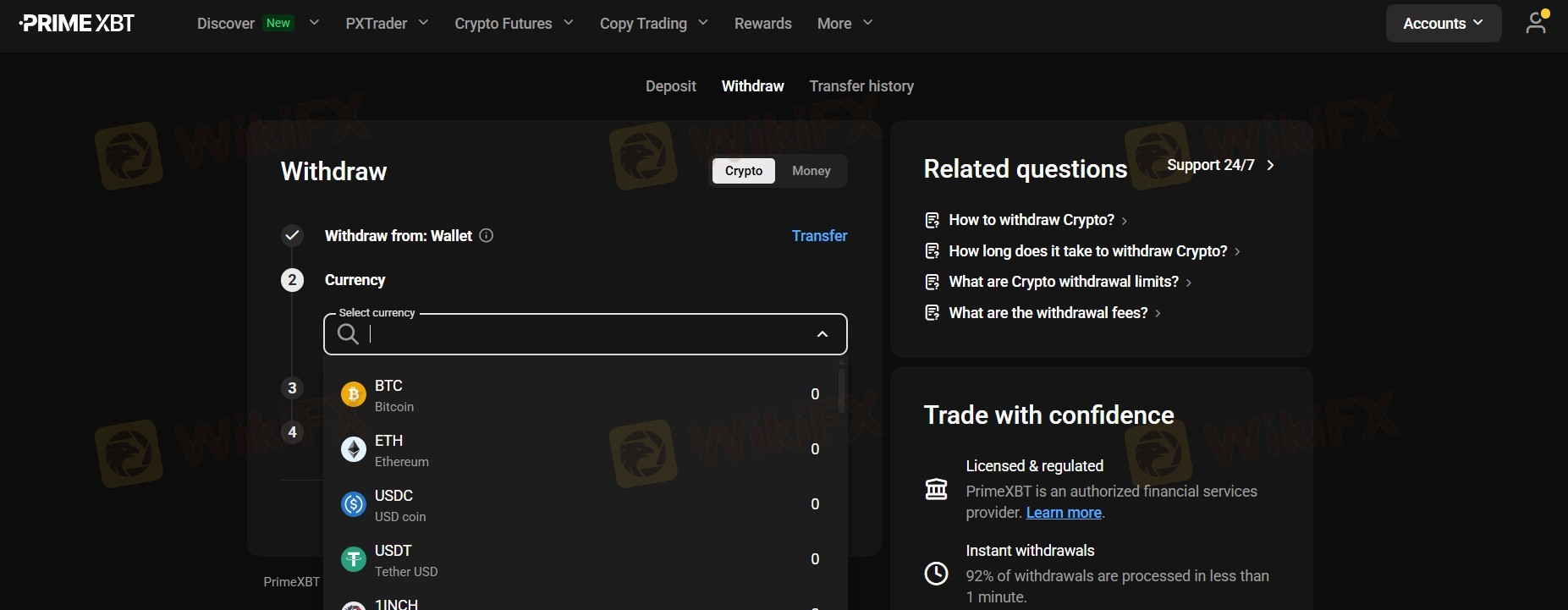This screenshot has height=610, width=1568.
Task: Open the Accounts dropdown
Action: [x=1443, y=23]
